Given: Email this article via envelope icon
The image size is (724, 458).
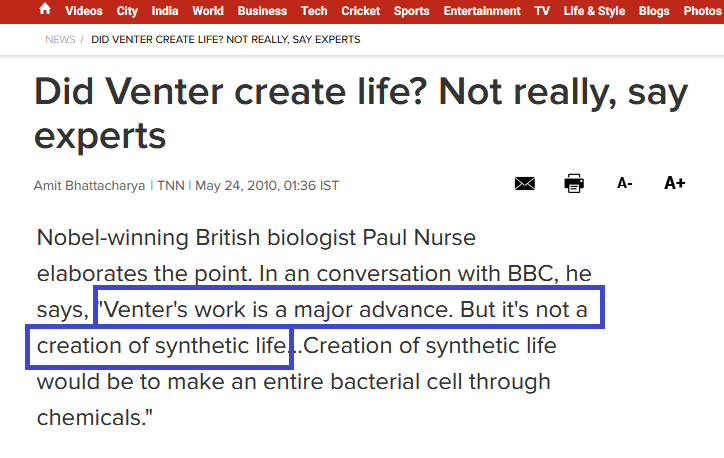Looking at the screenshot, I should (x=525, y=184).
